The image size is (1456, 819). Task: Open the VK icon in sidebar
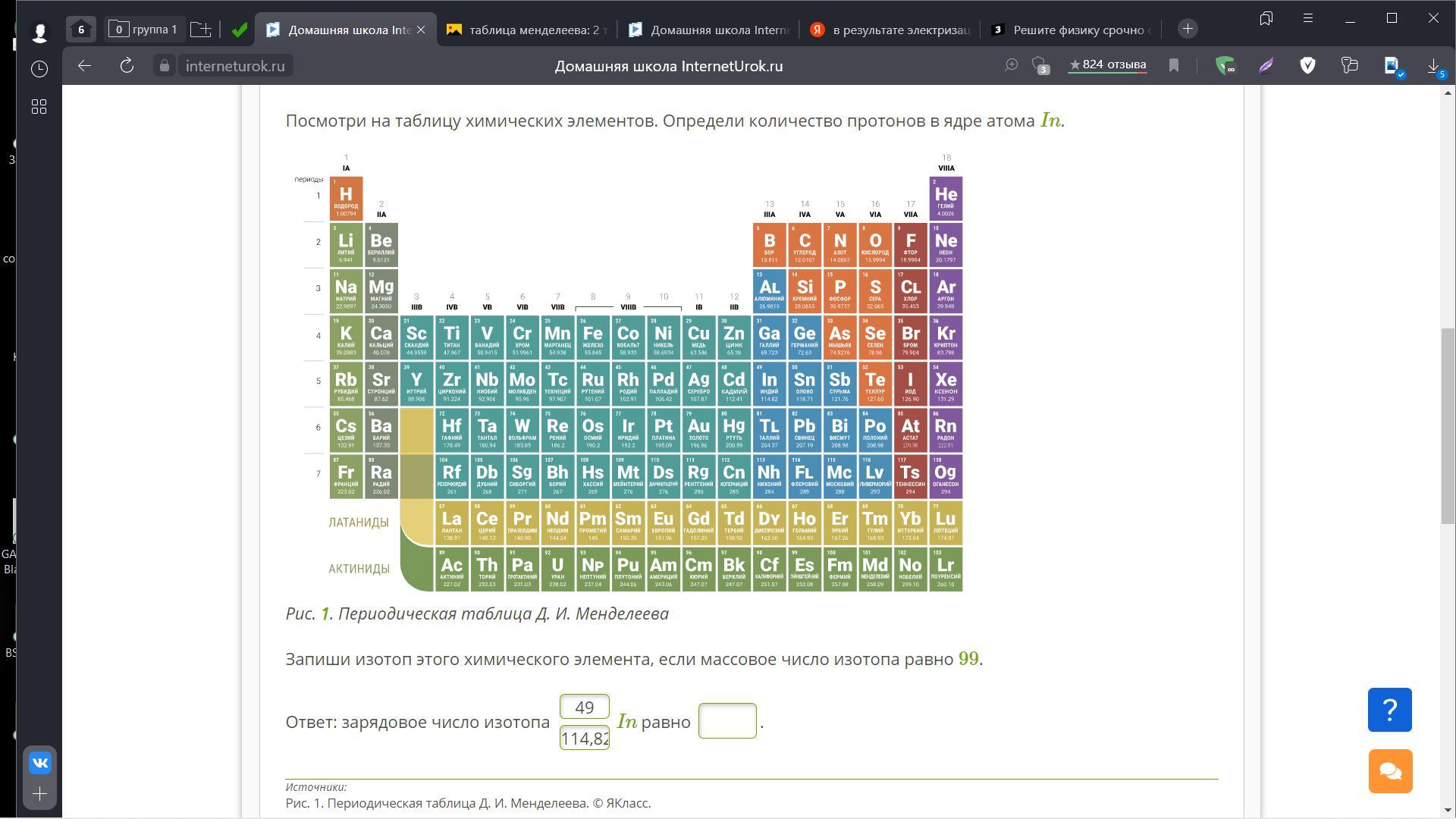click(40, 763)
